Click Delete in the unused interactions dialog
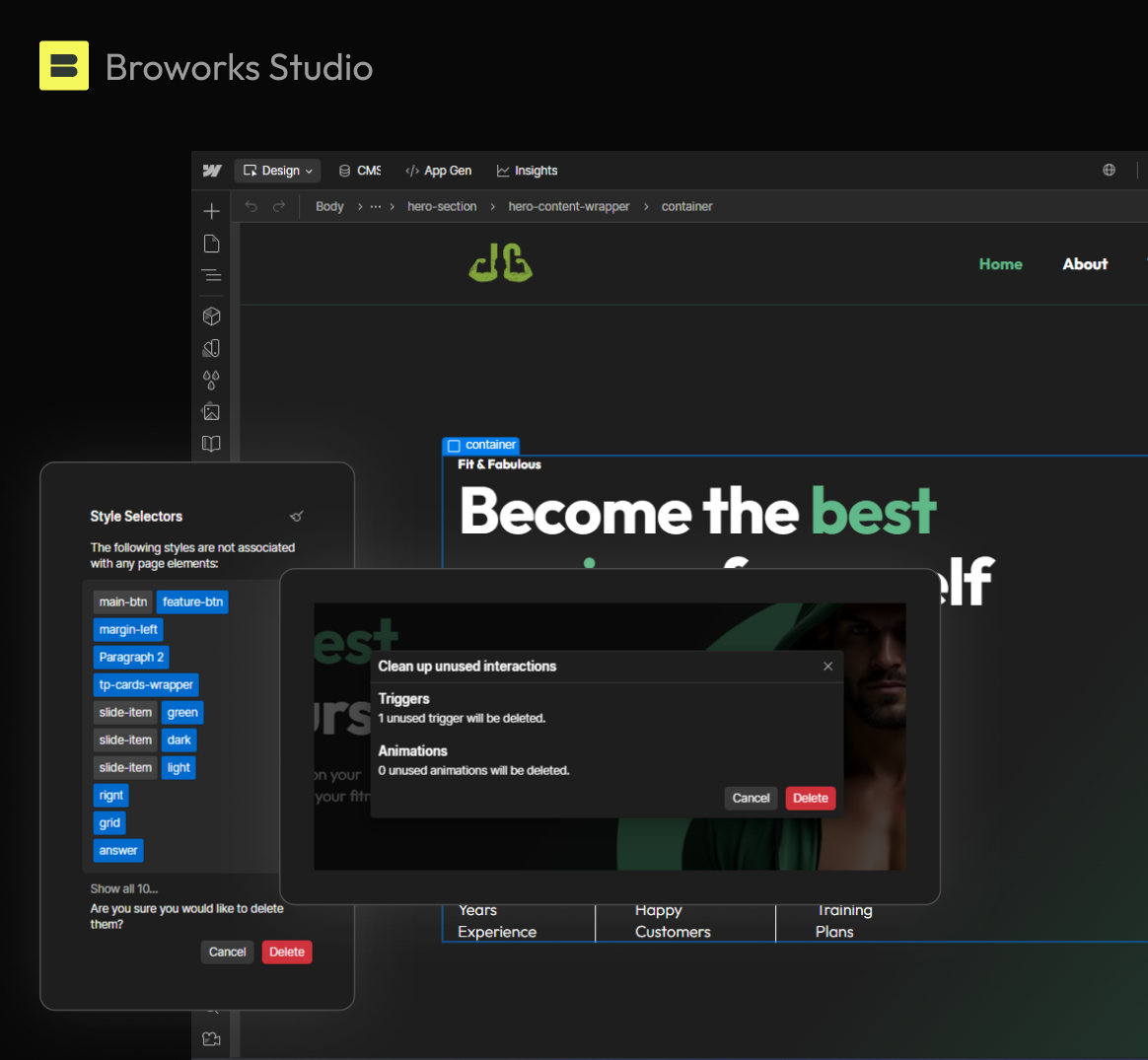The height and width of the screenshot is (1060, 1148). pyautogui.click(x=811, y=798)
